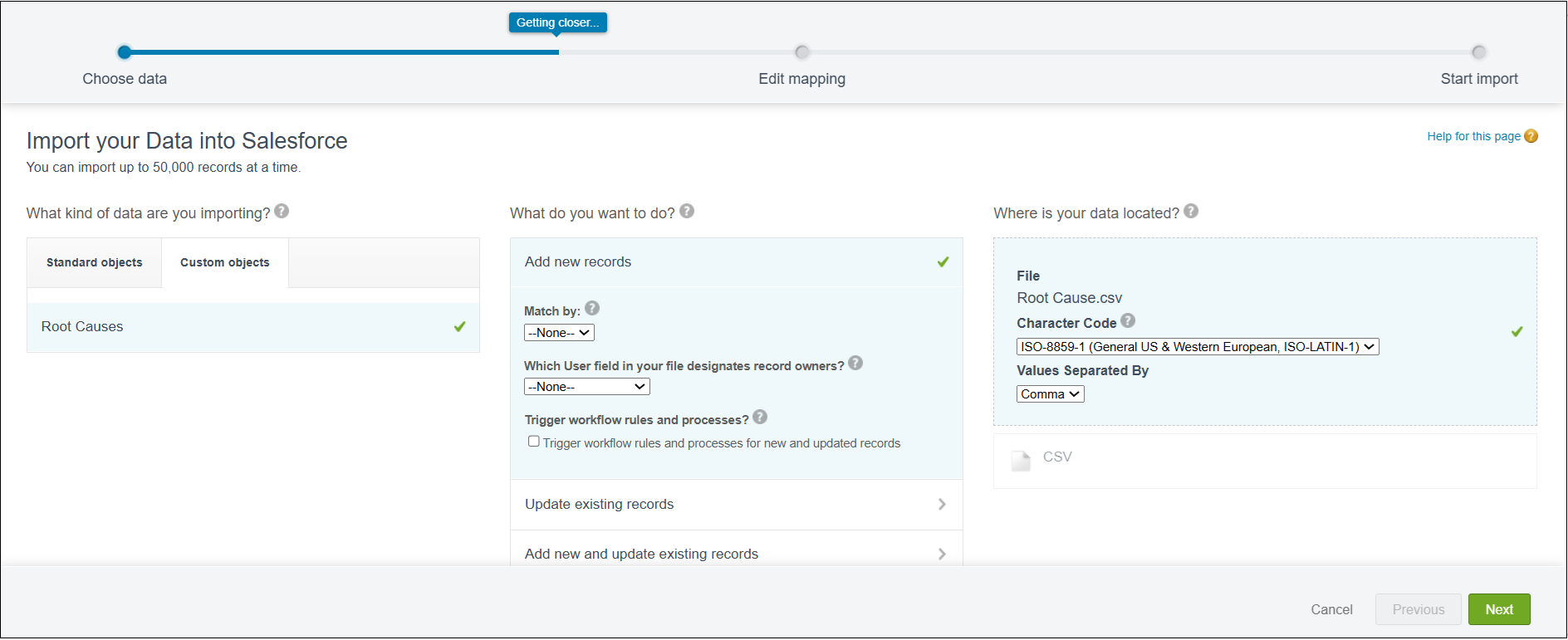Click the Previous button

(x=1419, y=609)
